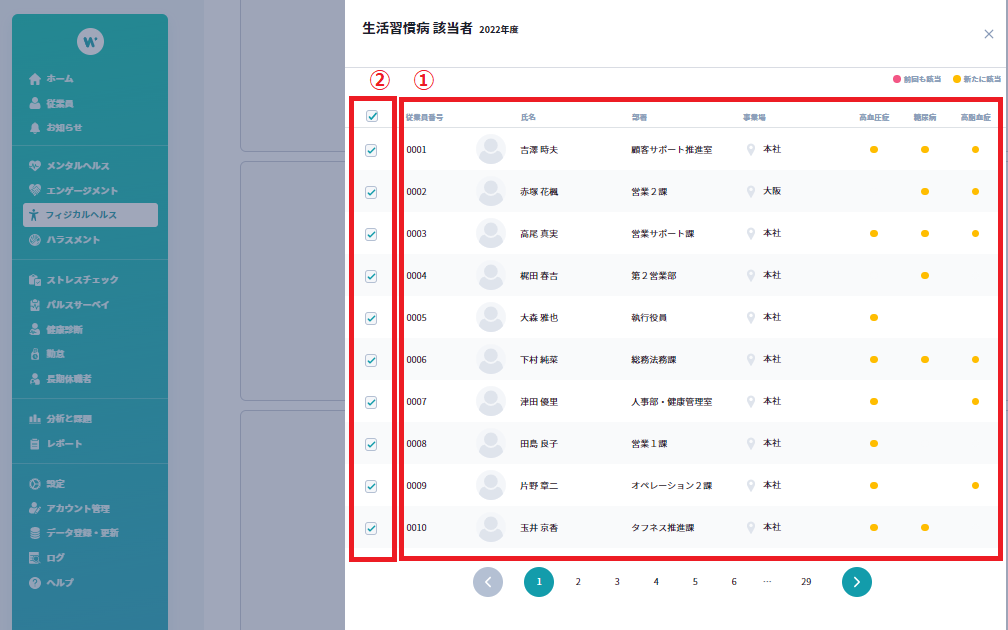Click location pin for 大阪 in row 0002
Screen dimensions: 1008x630
(750, 192)
